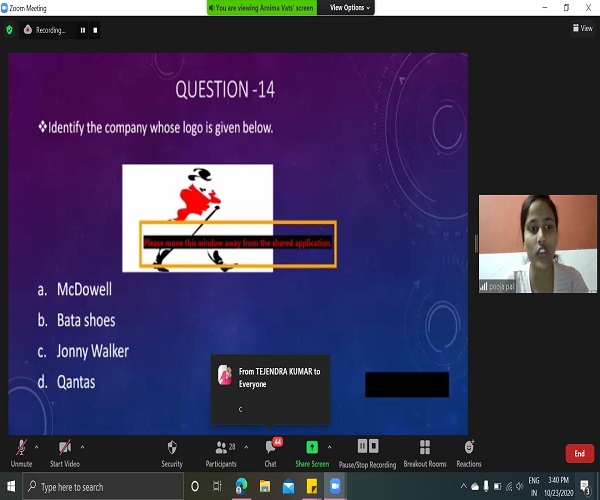Open Microsoft Edge from taskbar

coord(241,486)
